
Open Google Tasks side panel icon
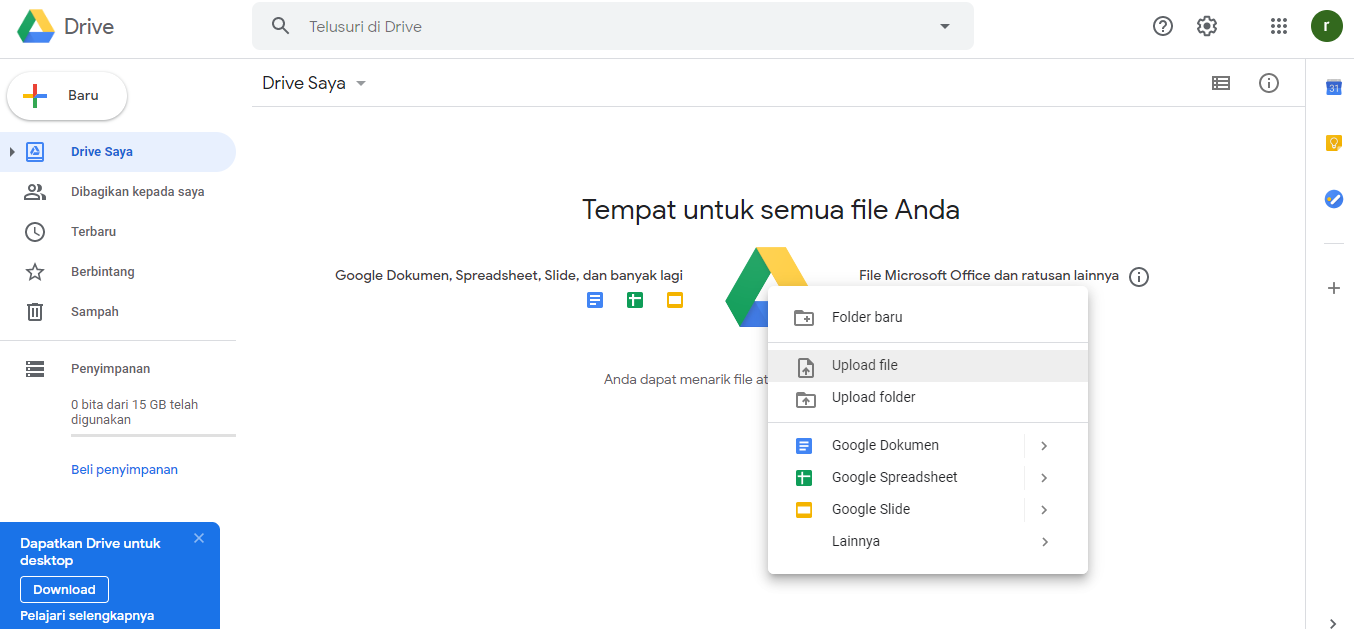1333,199
